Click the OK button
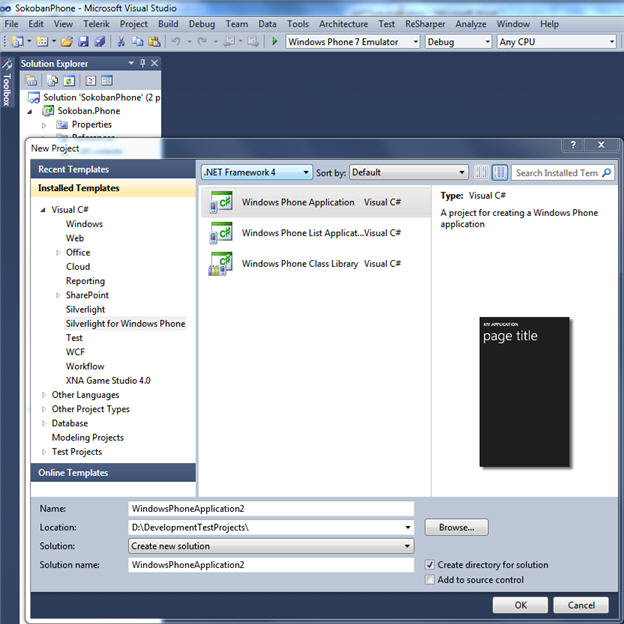Image resolution: width=624 pixels, height=624 pixels. [520, 605]
